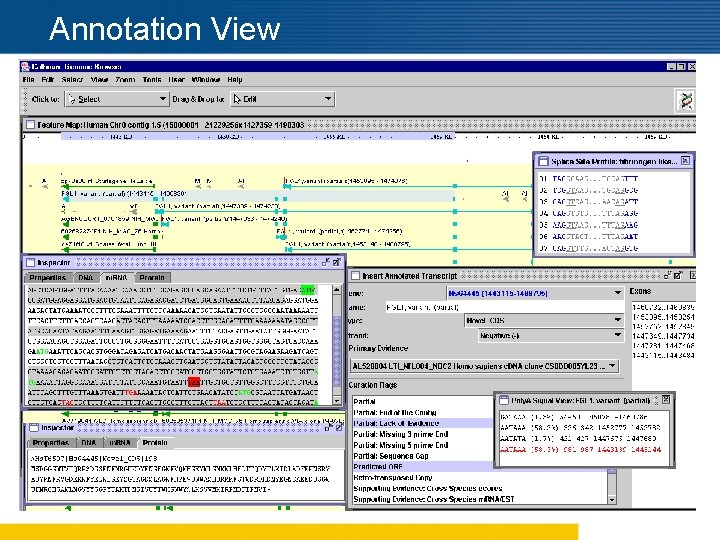Open the type dropdown showing Novel CDS

click(x=544, y=321)
